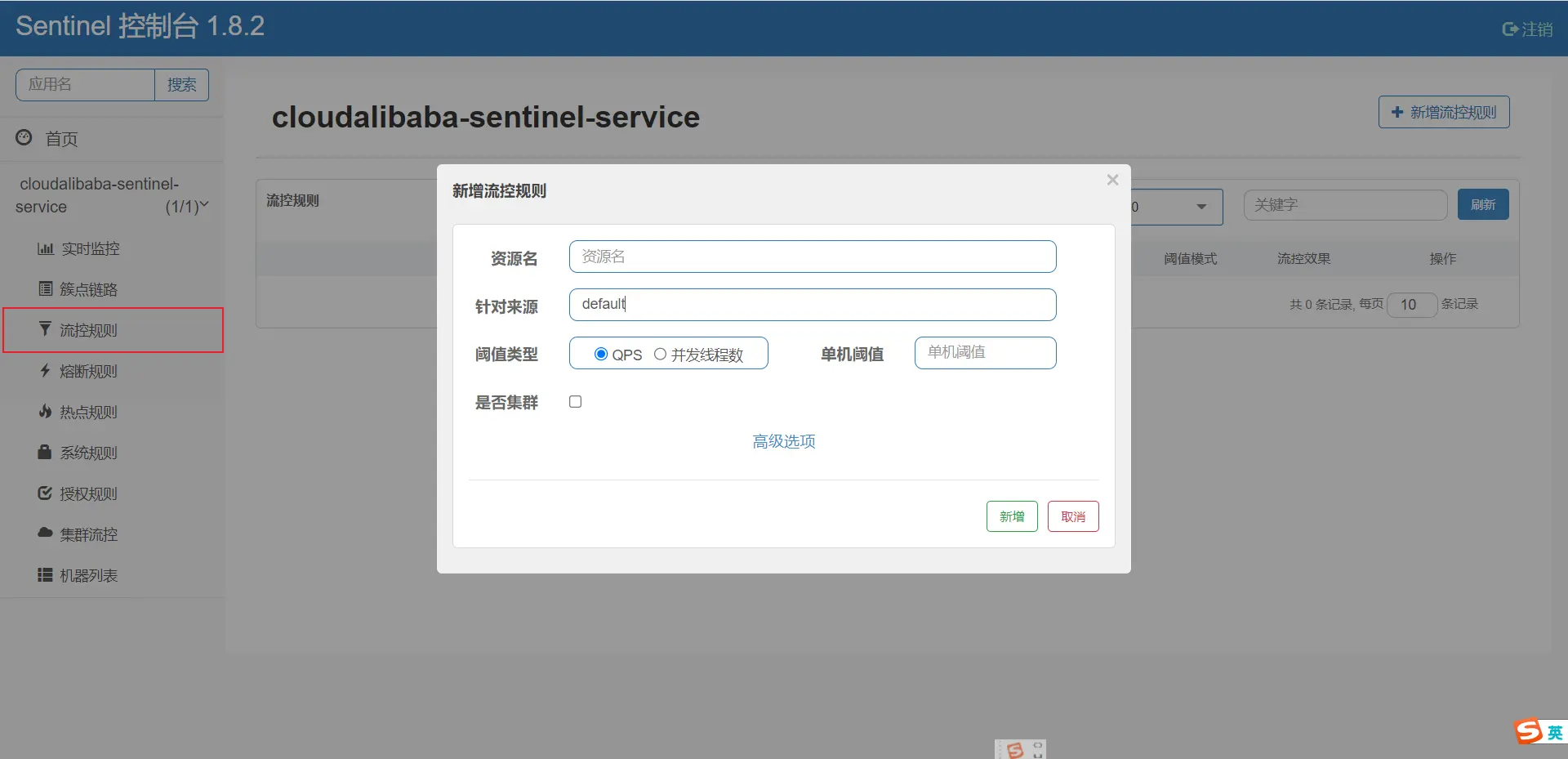Select the 并发线程数 radio option
This screenshot has height=759, width=1568.
[660, 354]
